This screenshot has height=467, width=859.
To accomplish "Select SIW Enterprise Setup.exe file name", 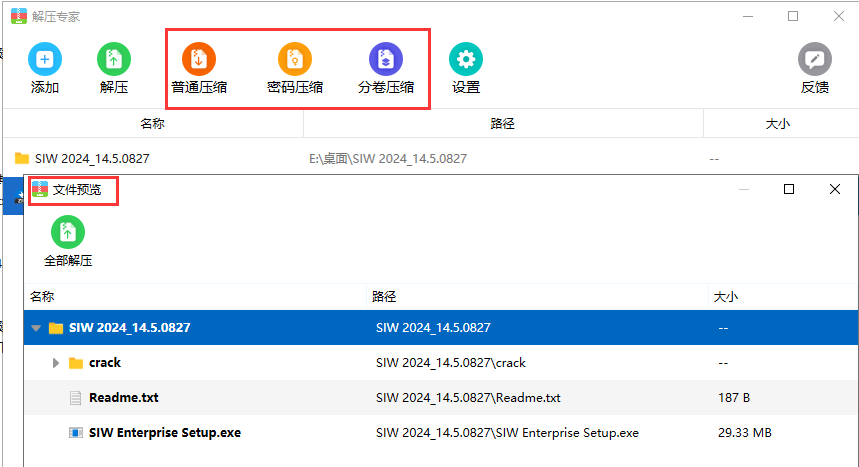I will click(165, 433).
